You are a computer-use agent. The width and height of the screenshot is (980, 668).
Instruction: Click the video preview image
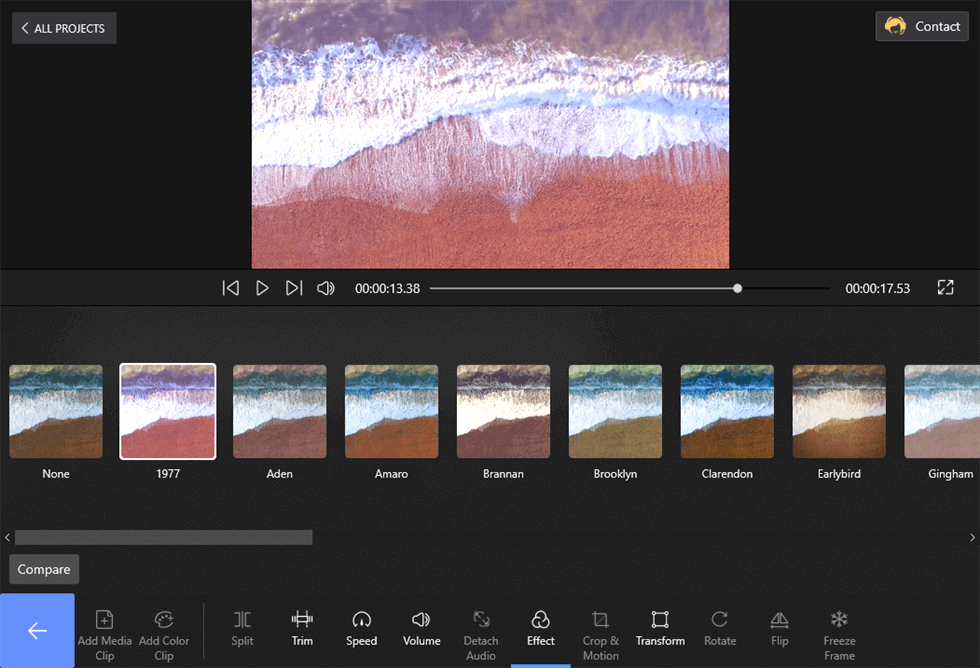[490, 134]
